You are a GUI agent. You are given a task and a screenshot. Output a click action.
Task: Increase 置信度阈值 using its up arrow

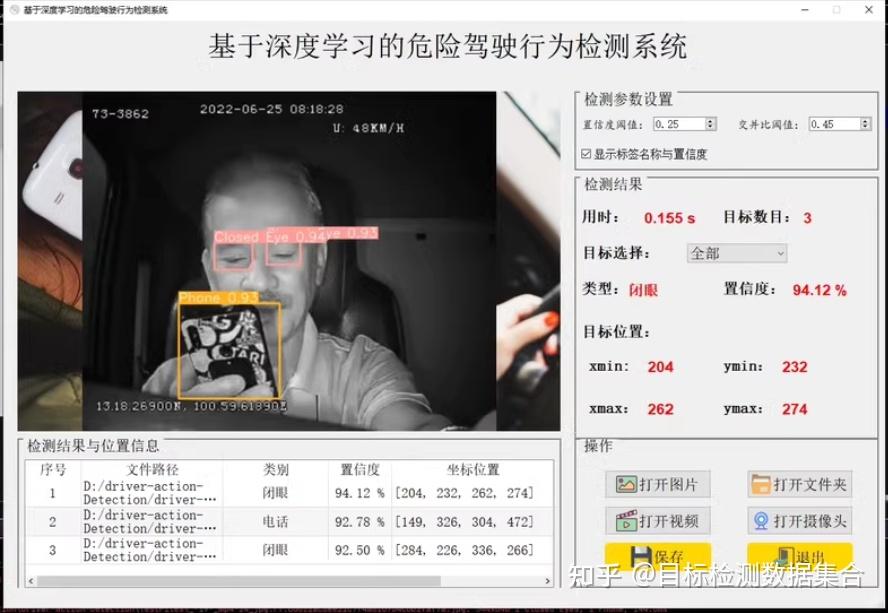coord(708,120)
